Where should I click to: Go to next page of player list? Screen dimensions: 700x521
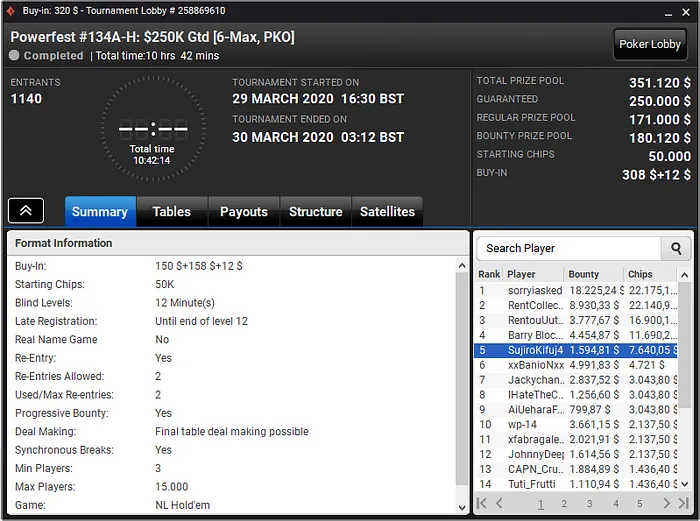tap(667, 503)
